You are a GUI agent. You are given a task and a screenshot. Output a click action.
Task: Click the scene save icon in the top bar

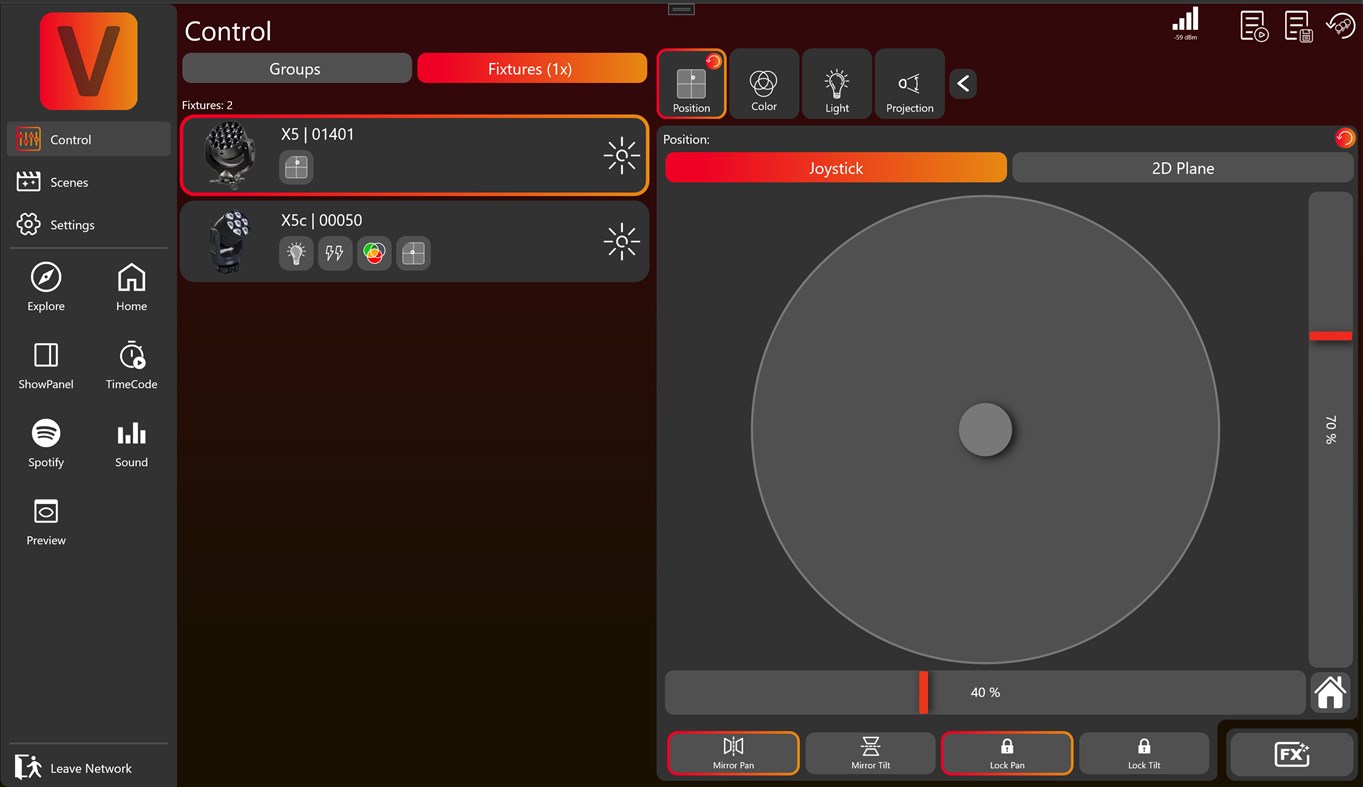pos(1297,26)
